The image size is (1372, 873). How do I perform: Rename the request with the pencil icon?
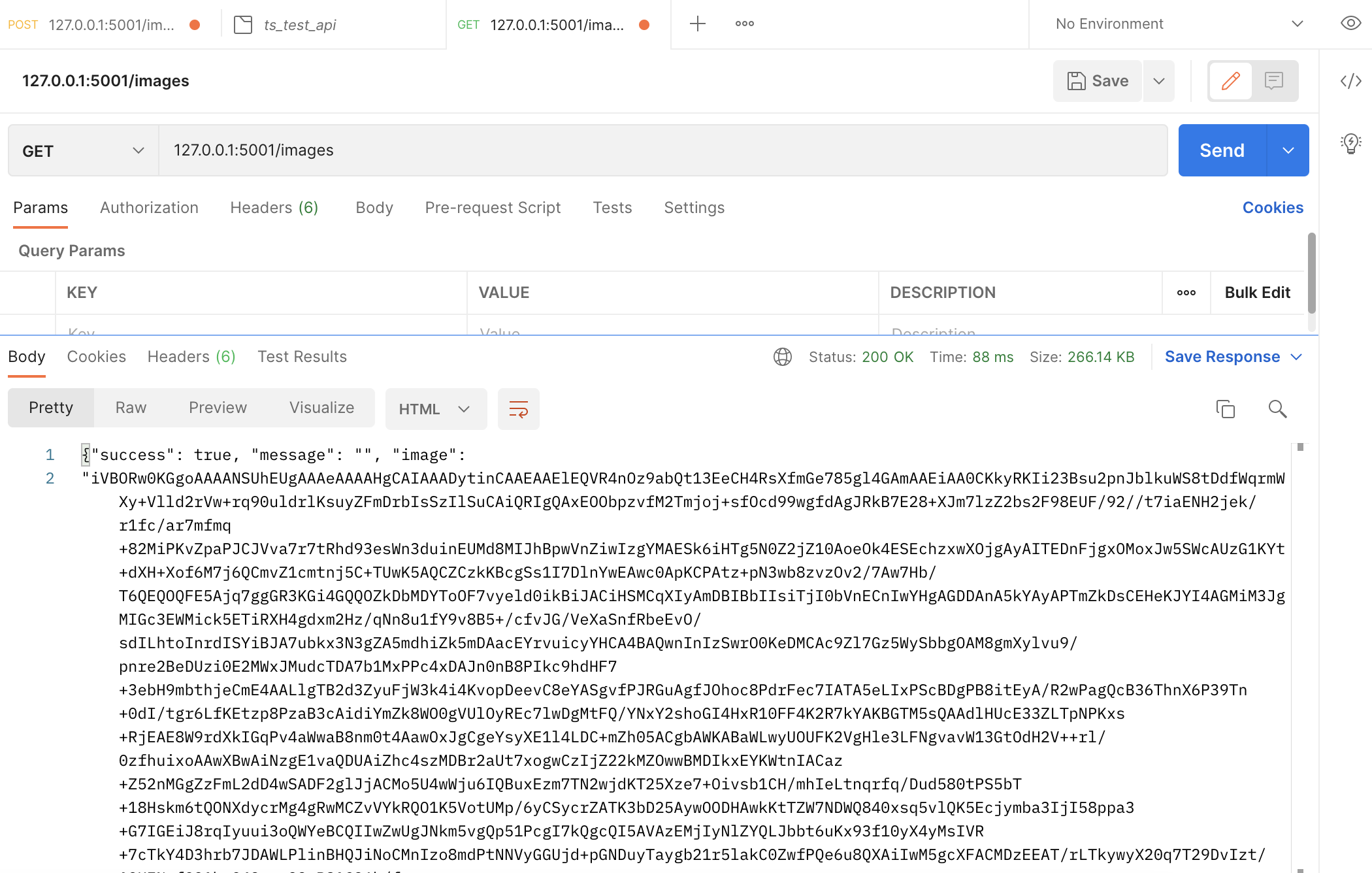coord(1231,81)
